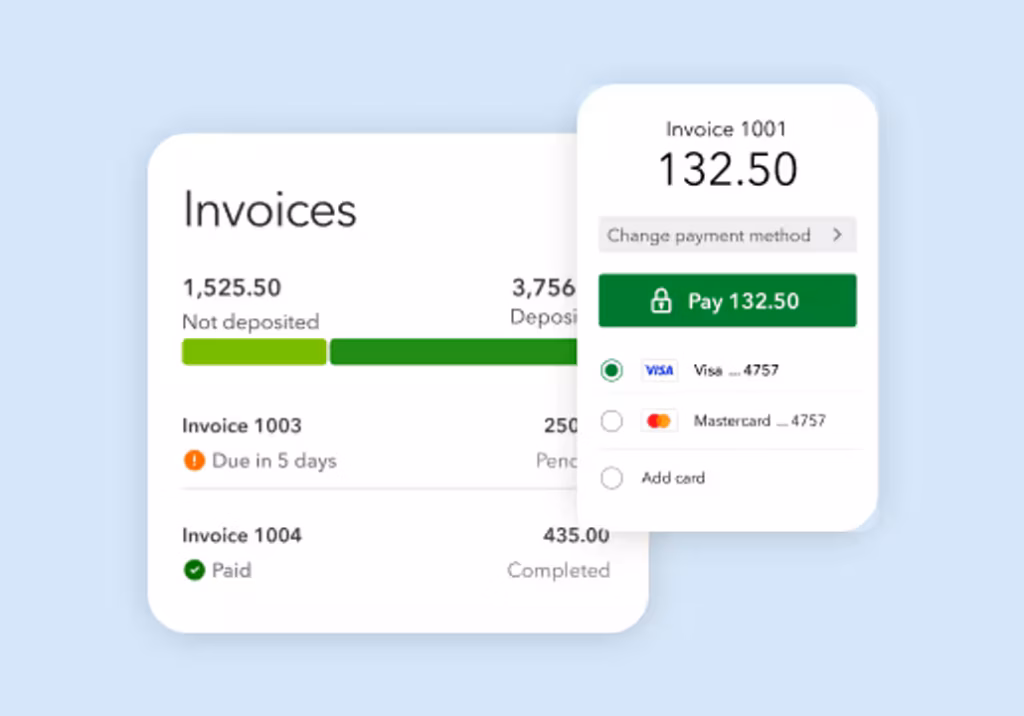
Task: Click the green Pay 132.50 button
Action: pyautogui.click(x=727, y=301)
